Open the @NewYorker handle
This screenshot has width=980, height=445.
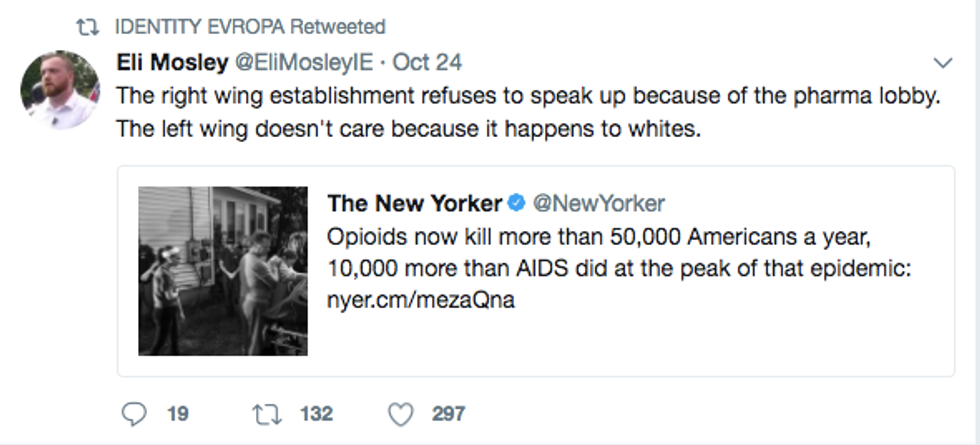[598, 203]
